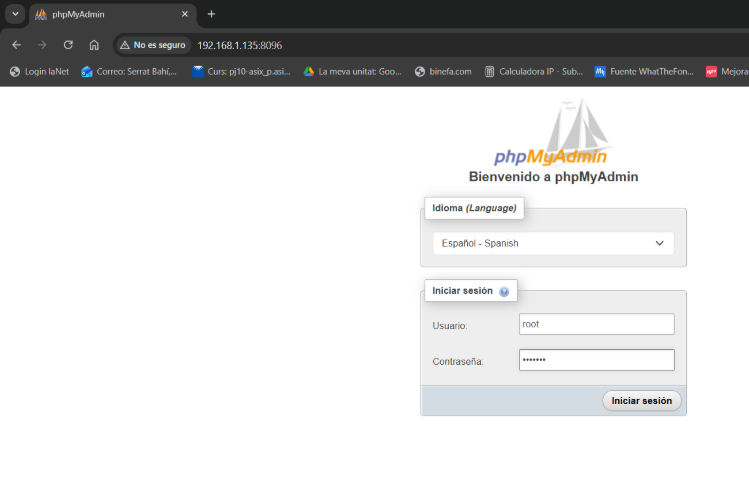Click into the Contraseña password field
749x494 pixels.
point(596,360)
